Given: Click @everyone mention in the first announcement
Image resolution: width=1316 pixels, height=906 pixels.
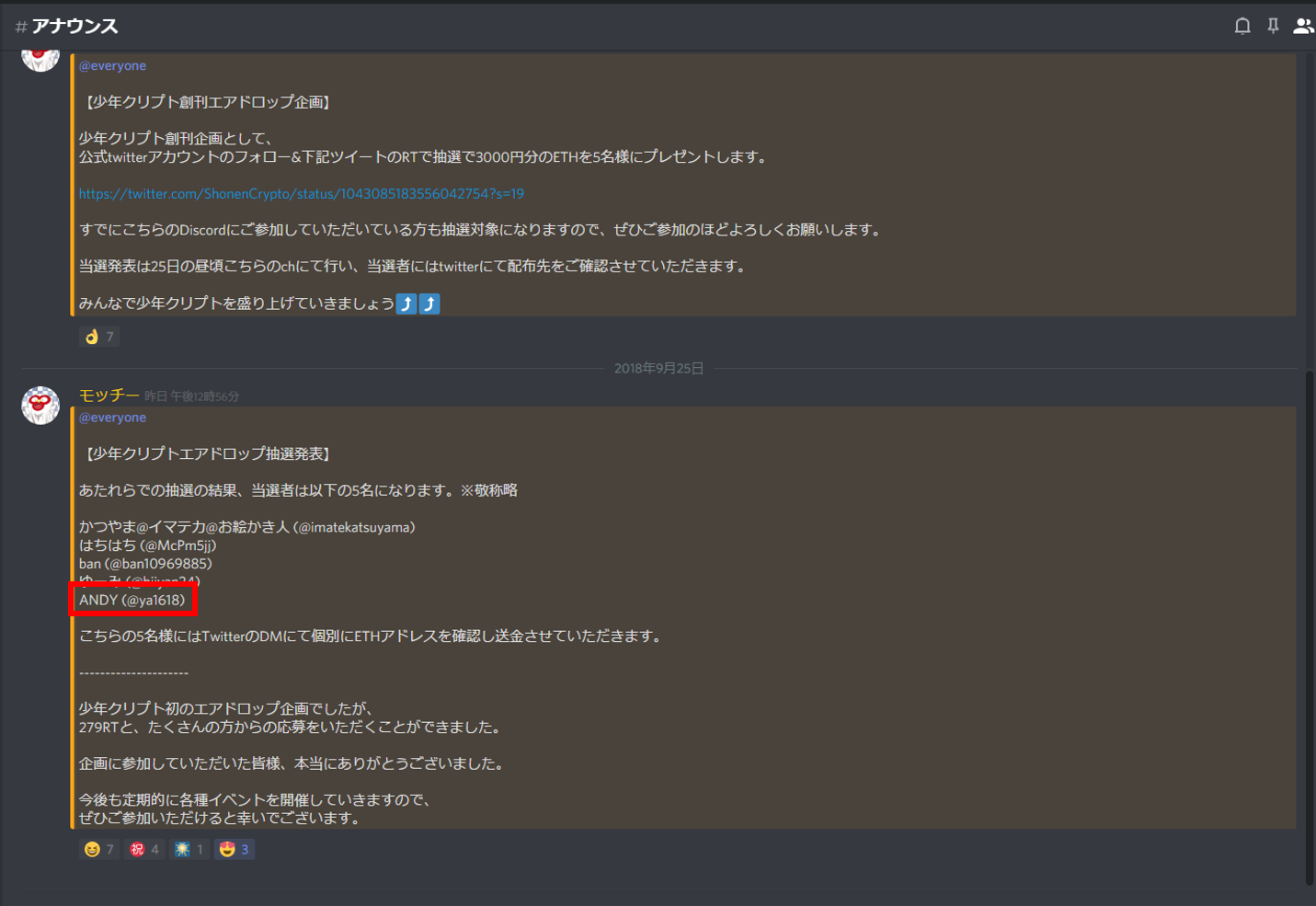Looking at the screenshot, I should [x=112, y=66].
